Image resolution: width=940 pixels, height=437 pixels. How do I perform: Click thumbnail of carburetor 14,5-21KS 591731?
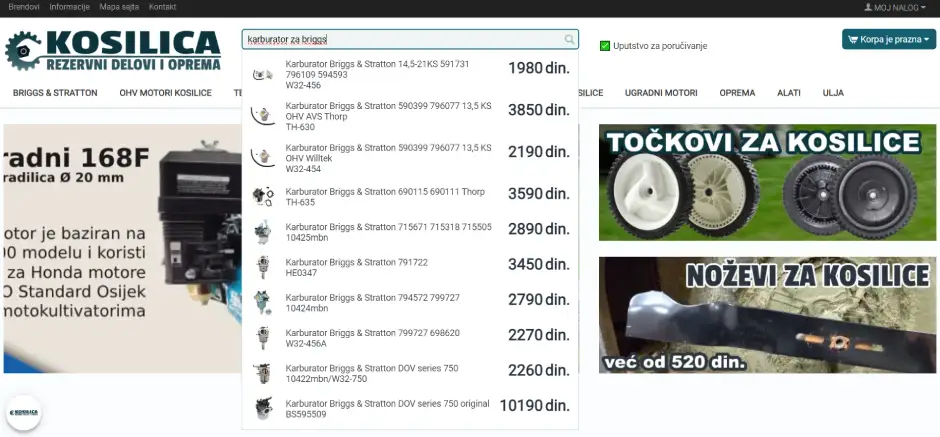coord(262,74)
